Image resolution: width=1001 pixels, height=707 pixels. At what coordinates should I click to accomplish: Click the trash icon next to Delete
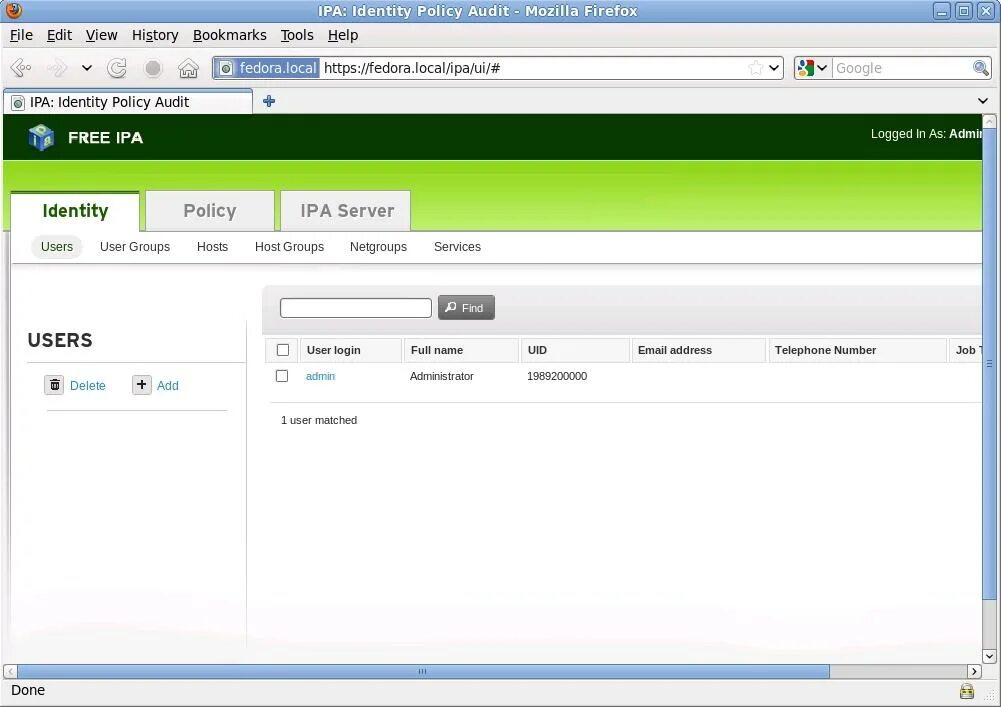point(54,384)
